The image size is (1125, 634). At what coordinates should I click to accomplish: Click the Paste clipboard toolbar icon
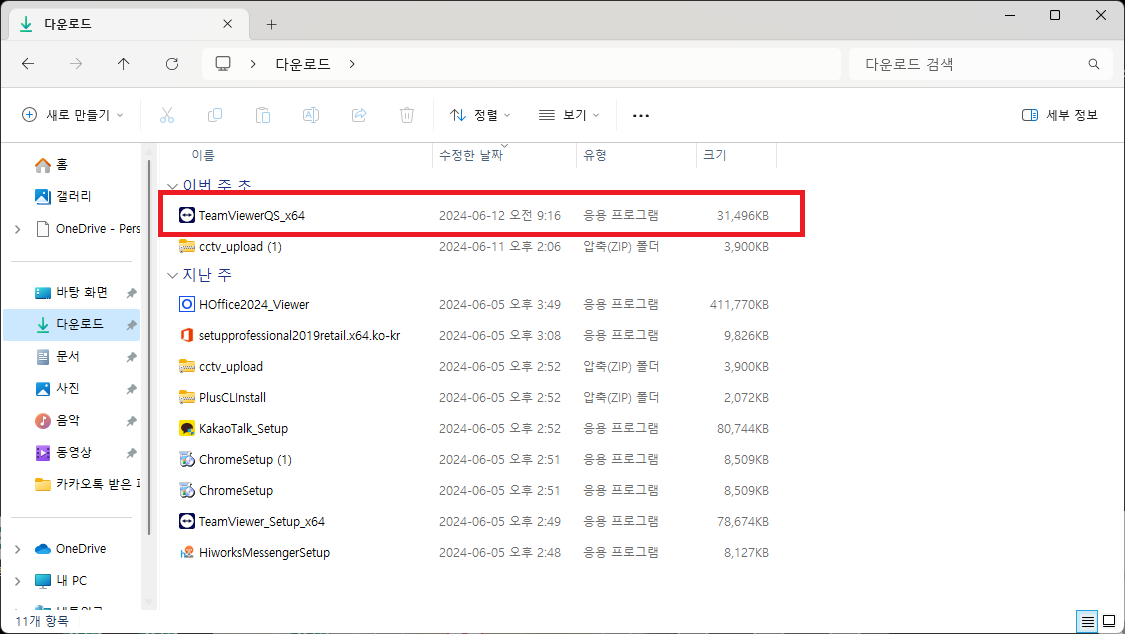click(x=263, y=115)
